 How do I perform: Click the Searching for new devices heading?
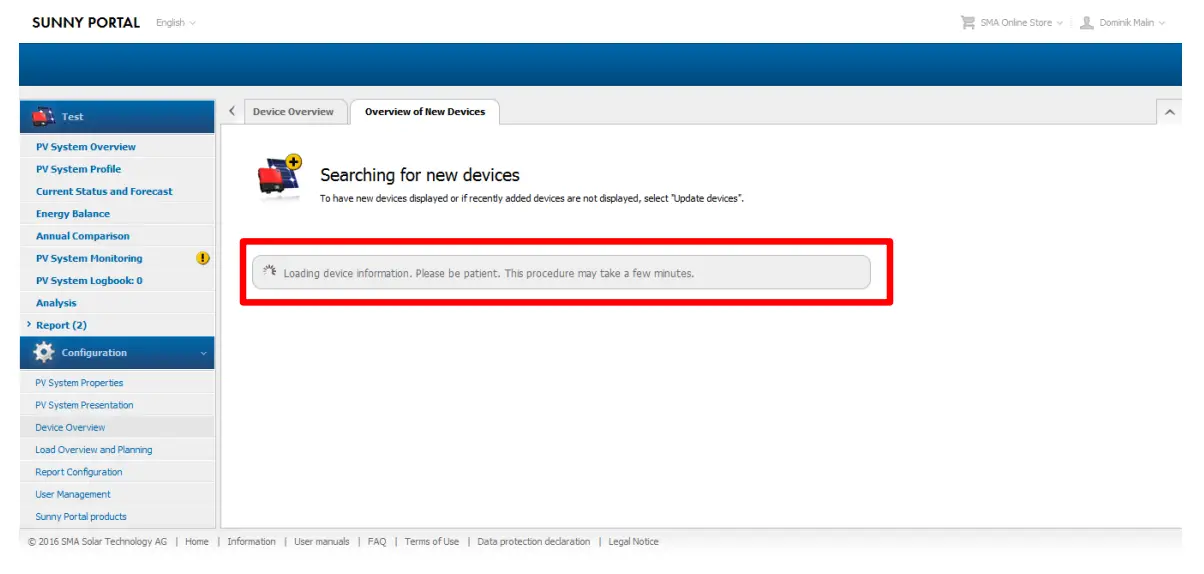point(420,175)
